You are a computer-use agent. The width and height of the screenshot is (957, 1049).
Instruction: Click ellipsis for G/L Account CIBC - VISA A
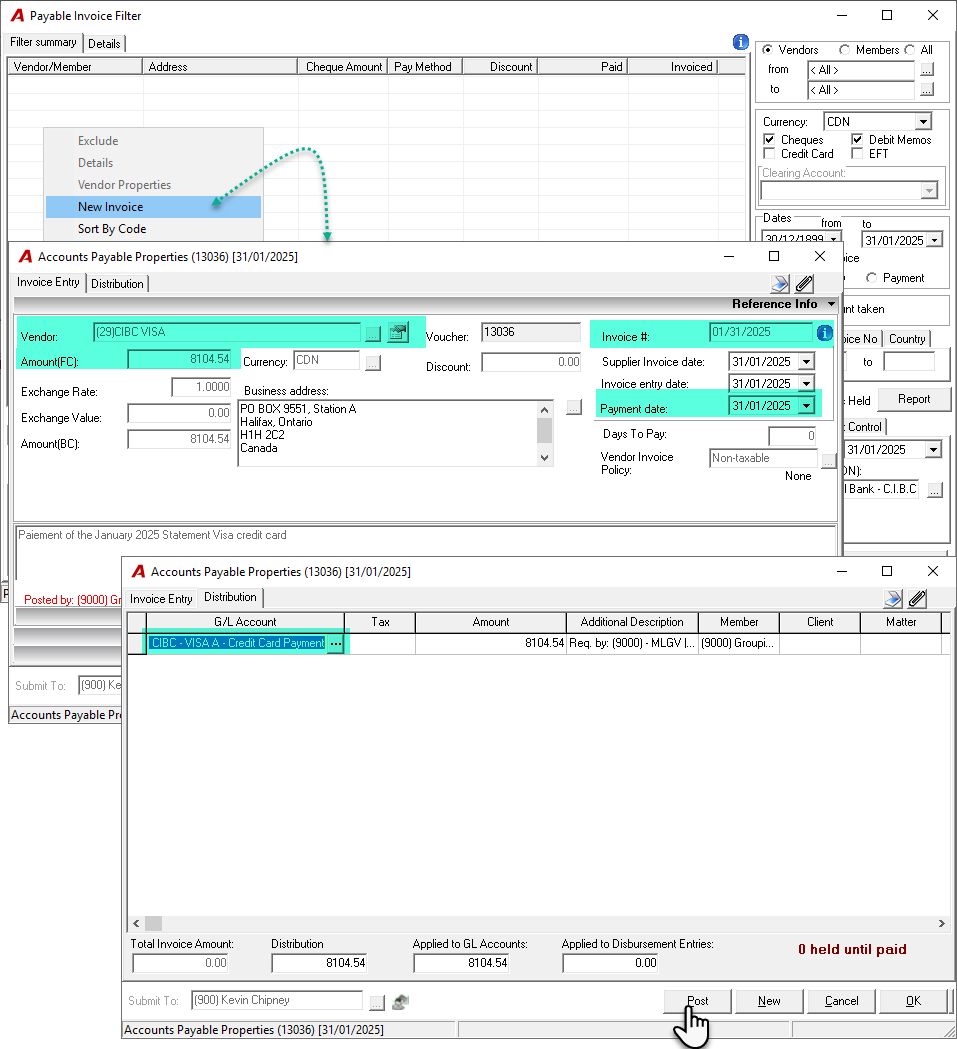tap(336, 644)
